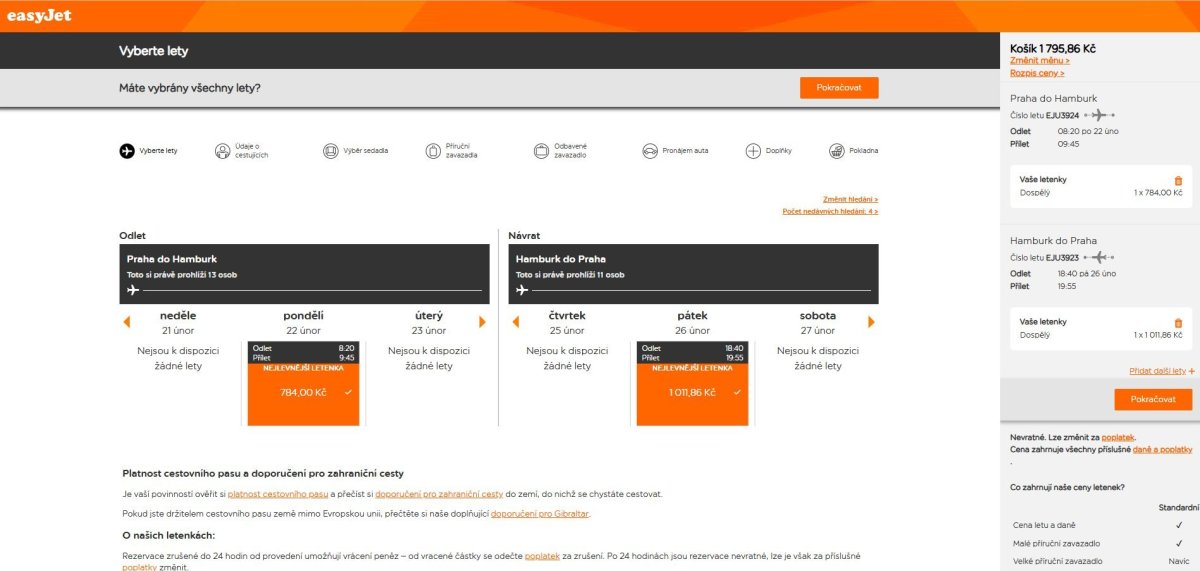Click the Doplňky plus icon
This screenshot has height=571, width=1200.
pyautogui.click(x=753, y=151)
